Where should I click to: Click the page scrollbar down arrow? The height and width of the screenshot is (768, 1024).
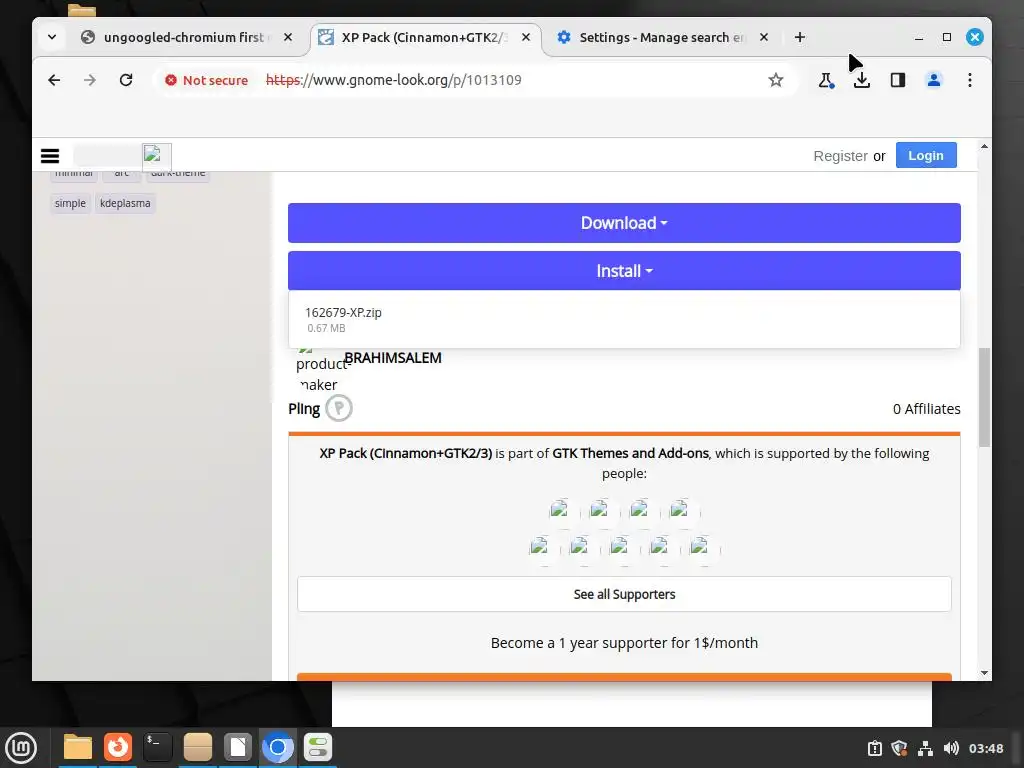click(984, 673)
